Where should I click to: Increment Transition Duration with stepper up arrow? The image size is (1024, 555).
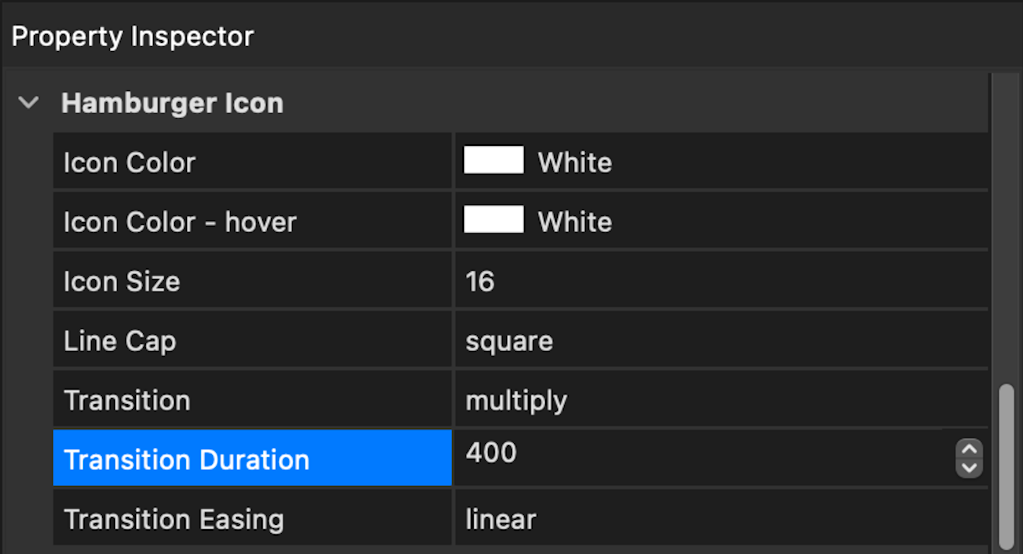point(969,449)
